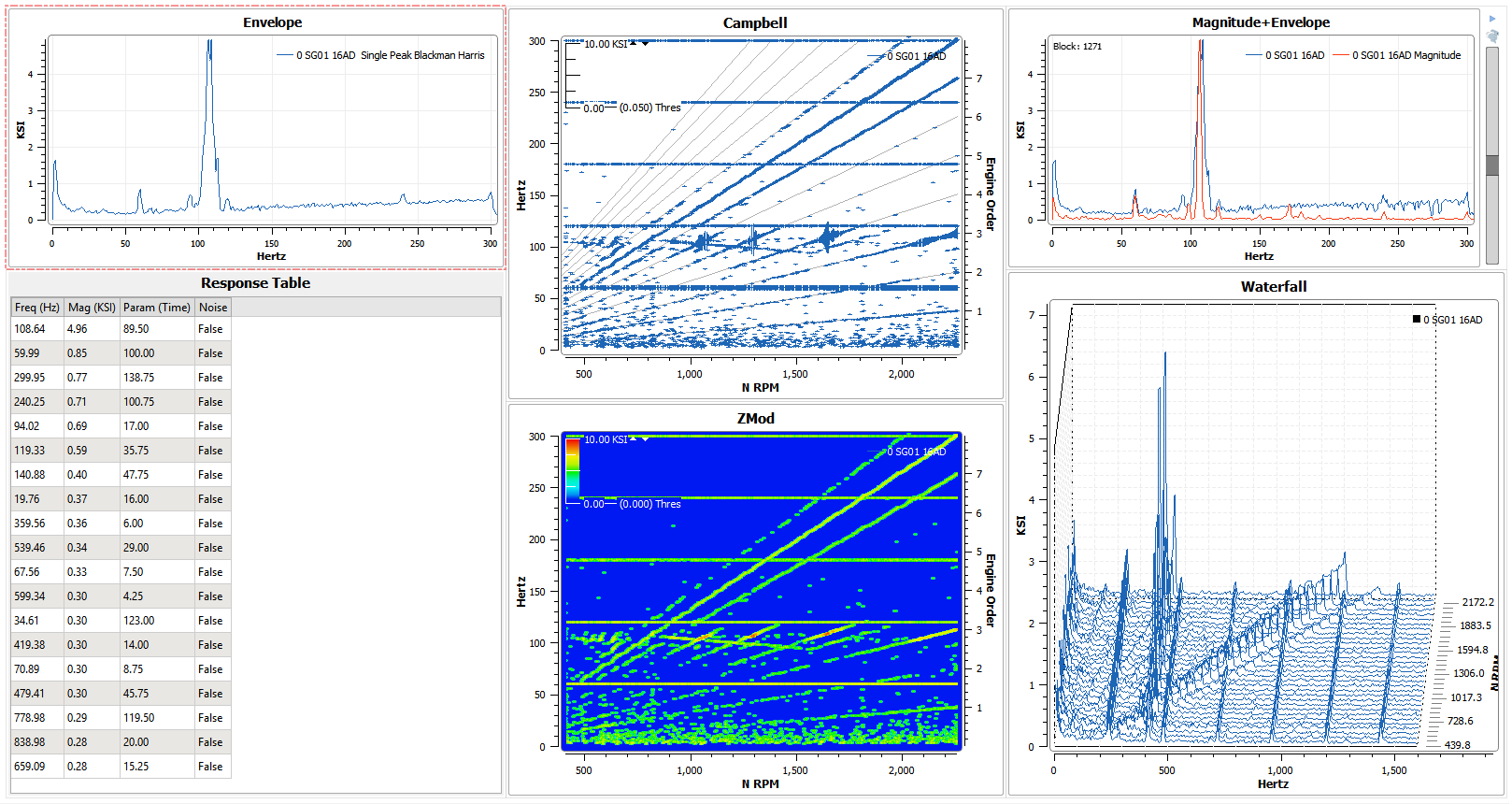Select frequency cell 419.38
Image resolution: width=1512 pixels, height=804 pixels.
point(37,645)
